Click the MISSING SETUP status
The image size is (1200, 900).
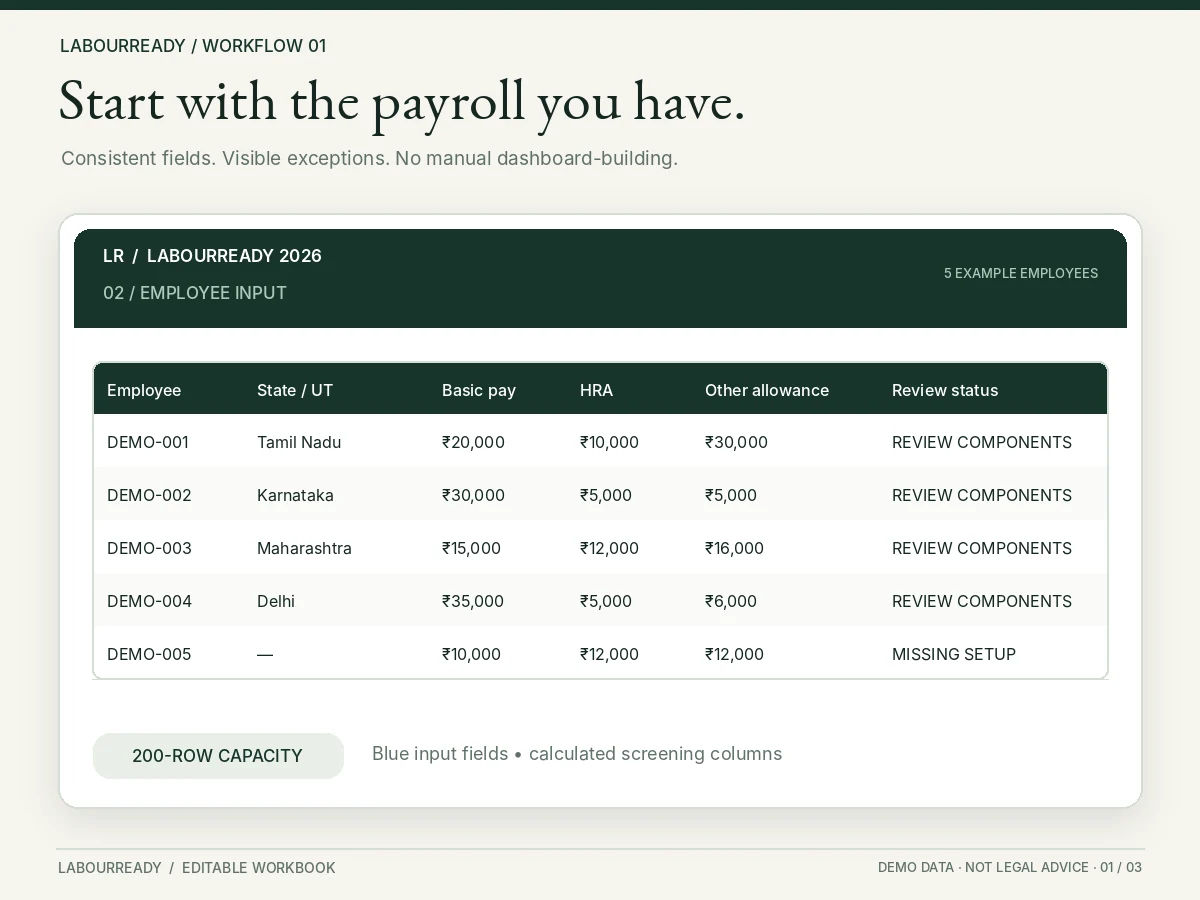tap(954, 654)
